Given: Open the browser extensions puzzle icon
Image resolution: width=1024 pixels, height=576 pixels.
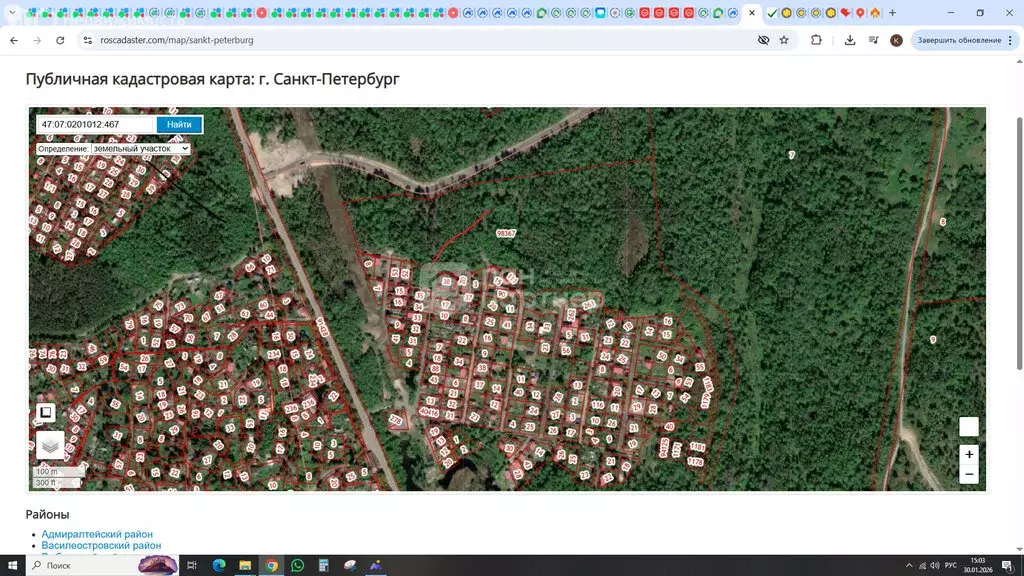Looking at the screenshot, I should point(816,40).
